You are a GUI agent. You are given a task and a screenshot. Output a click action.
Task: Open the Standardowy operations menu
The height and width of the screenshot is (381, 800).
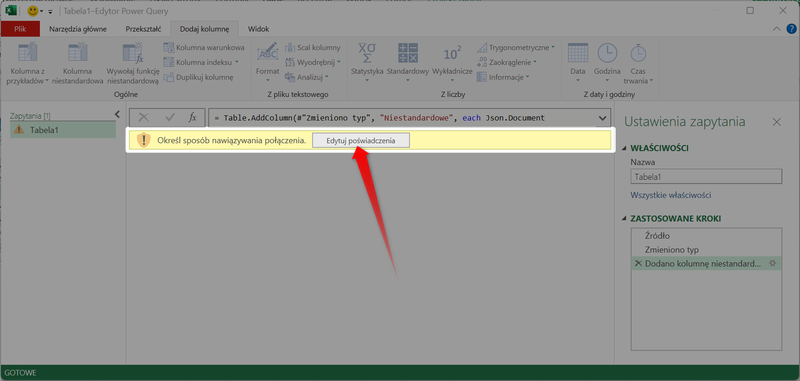click(408, 62)
